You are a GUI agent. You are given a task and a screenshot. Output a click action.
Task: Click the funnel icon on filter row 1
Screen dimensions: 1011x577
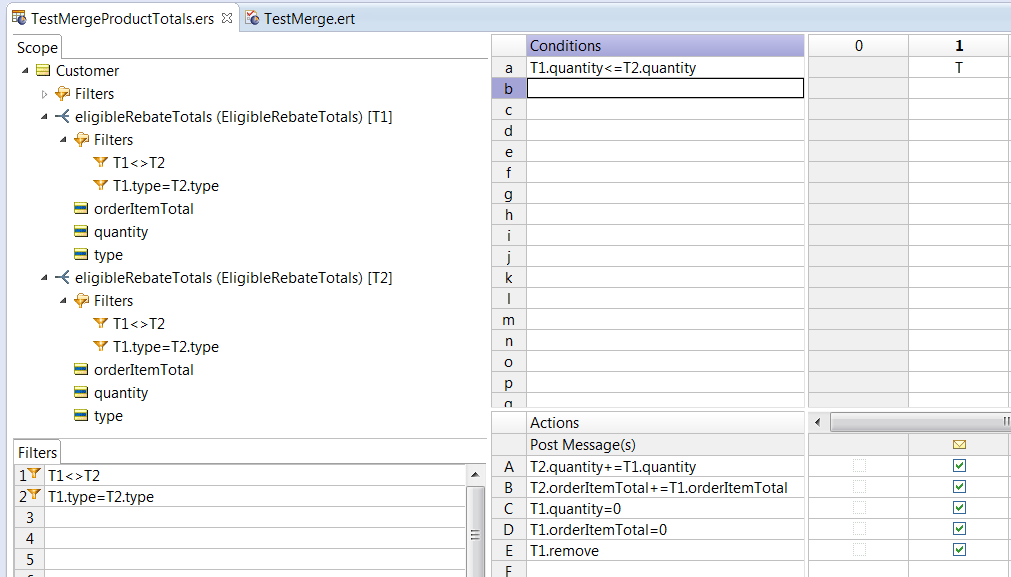point(34,474)
